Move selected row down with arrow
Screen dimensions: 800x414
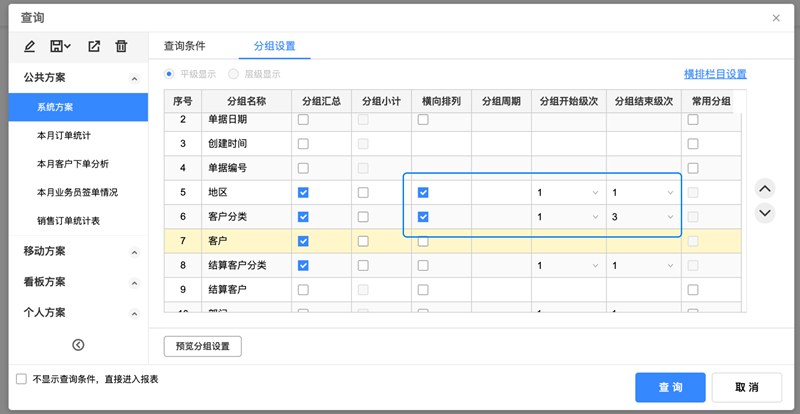click(x=765, y=212)
